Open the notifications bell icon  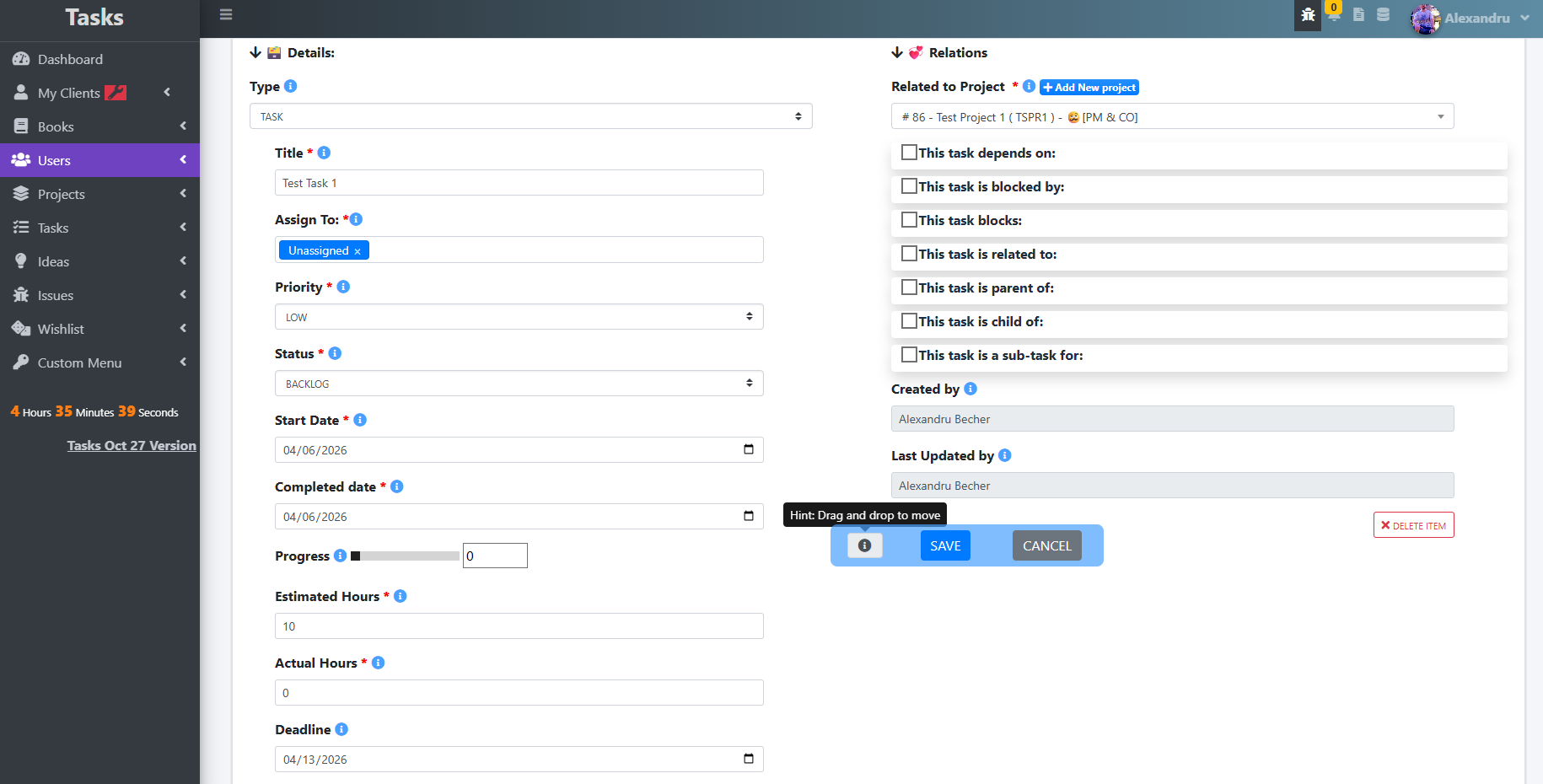1333,15
